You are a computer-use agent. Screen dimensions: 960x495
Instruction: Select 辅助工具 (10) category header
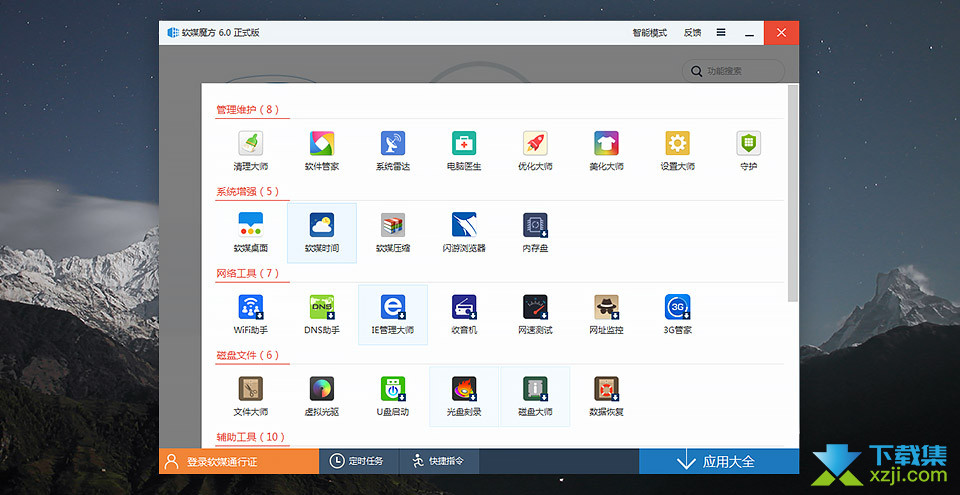tap(251, 437)
